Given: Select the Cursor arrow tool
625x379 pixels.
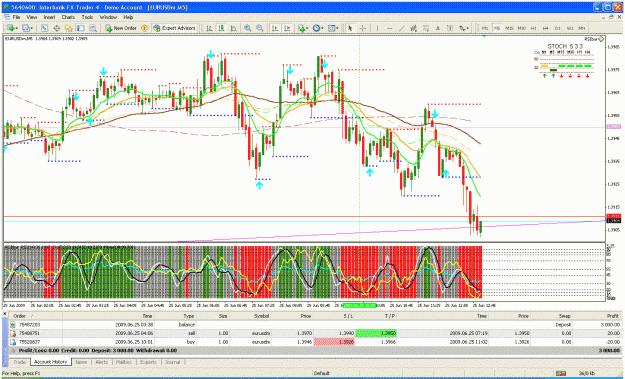Looking at the screenshot, I should (x=350, y=28).
